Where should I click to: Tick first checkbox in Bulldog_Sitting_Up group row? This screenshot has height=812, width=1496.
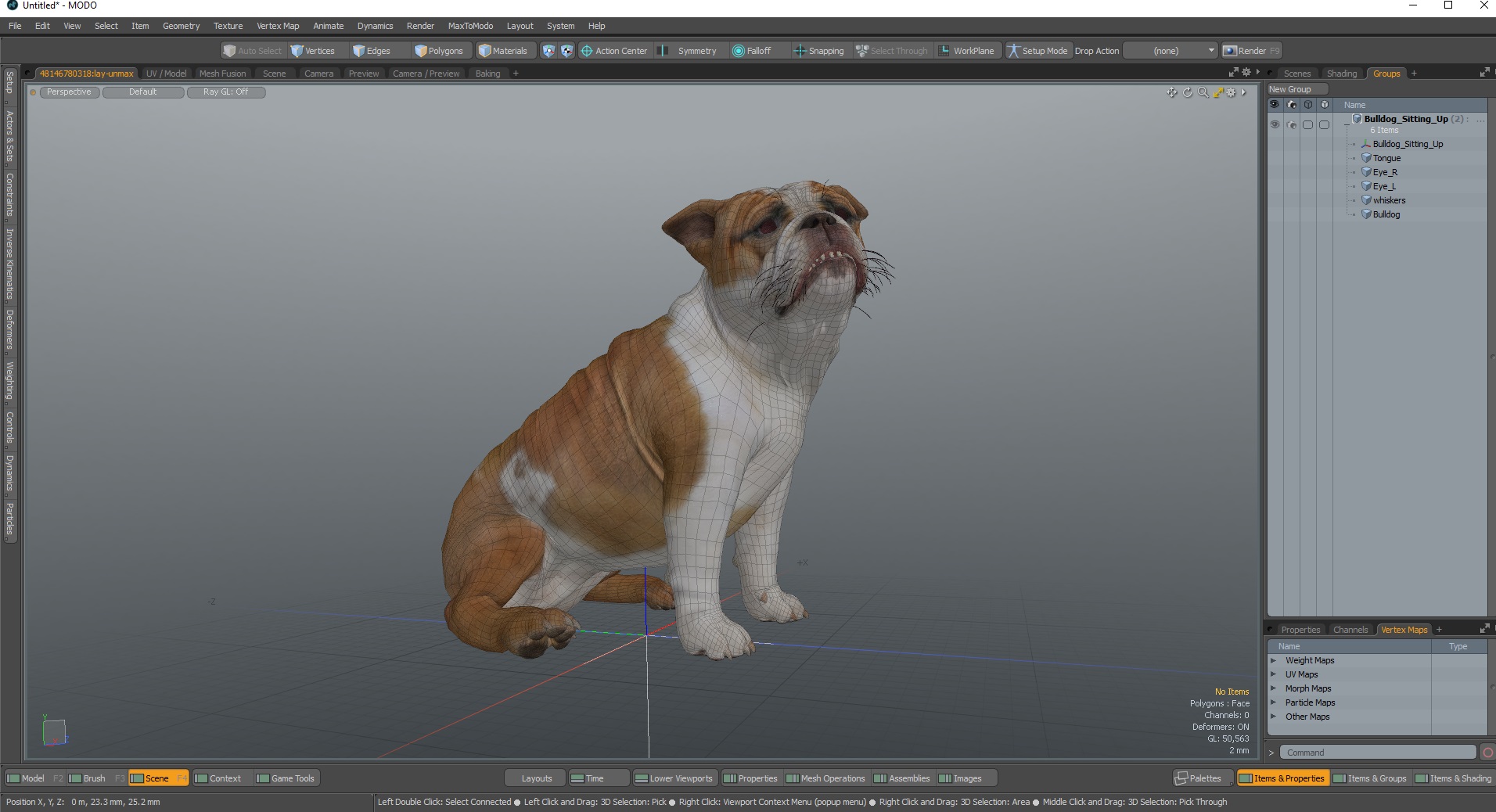(1307, 125)
